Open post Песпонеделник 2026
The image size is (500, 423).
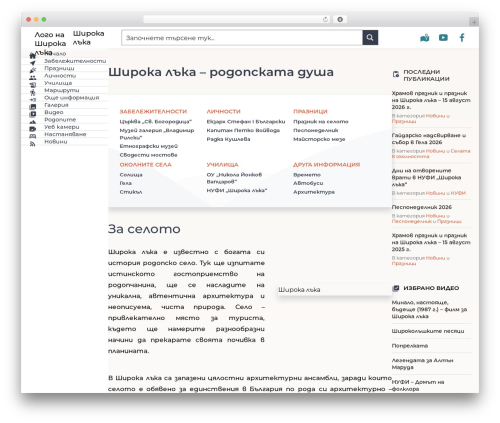coord(422,207)
